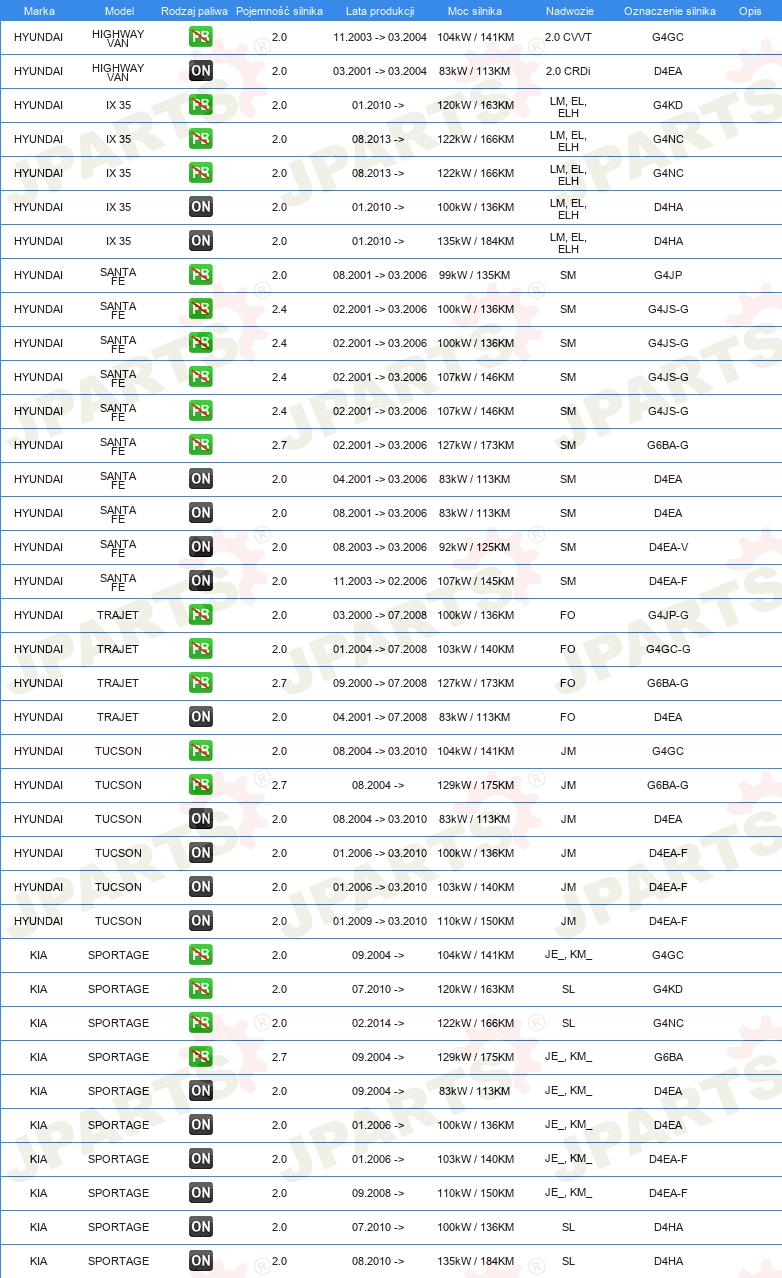Select the ON icon in the Sportage 83kW / 113KM row

201,1091
